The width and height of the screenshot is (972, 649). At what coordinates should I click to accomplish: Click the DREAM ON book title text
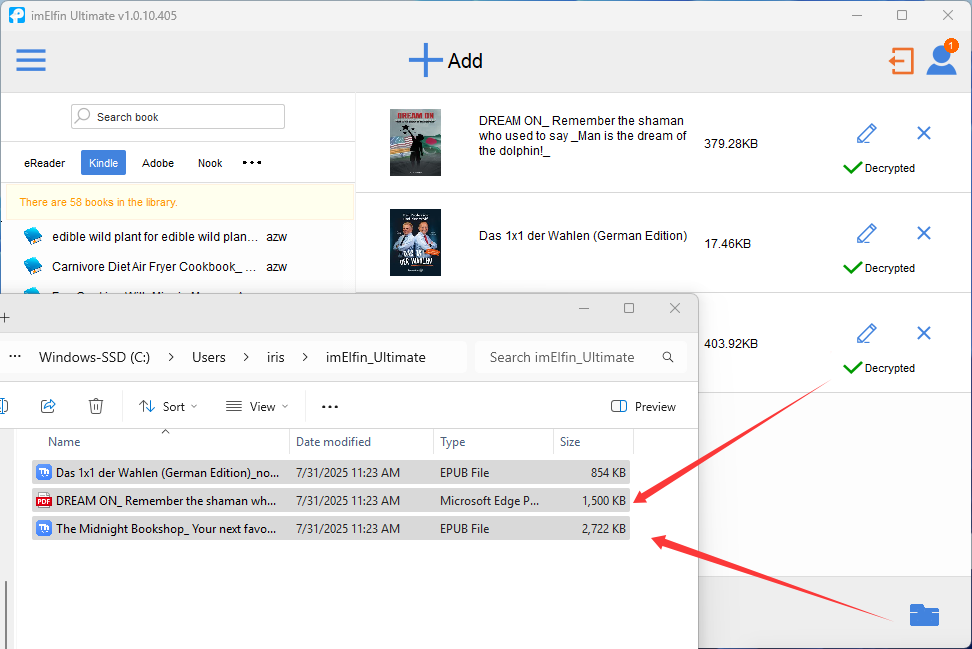coord(582,136)
